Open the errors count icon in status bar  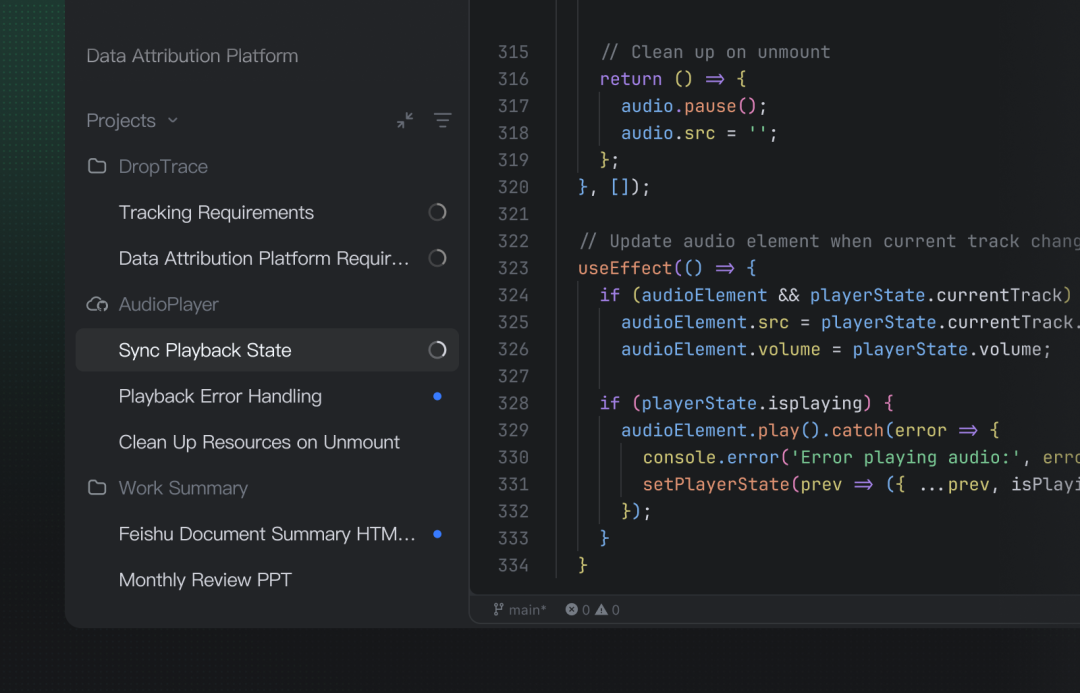(x=572, y=610)
